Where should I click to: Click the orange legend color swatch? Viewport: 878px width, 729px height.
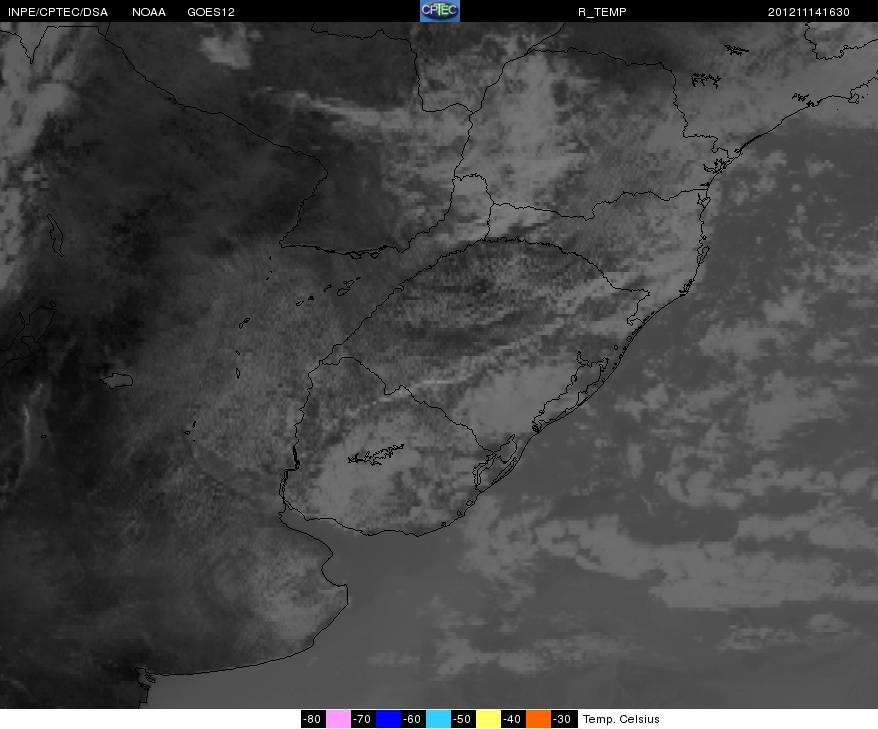538,719
